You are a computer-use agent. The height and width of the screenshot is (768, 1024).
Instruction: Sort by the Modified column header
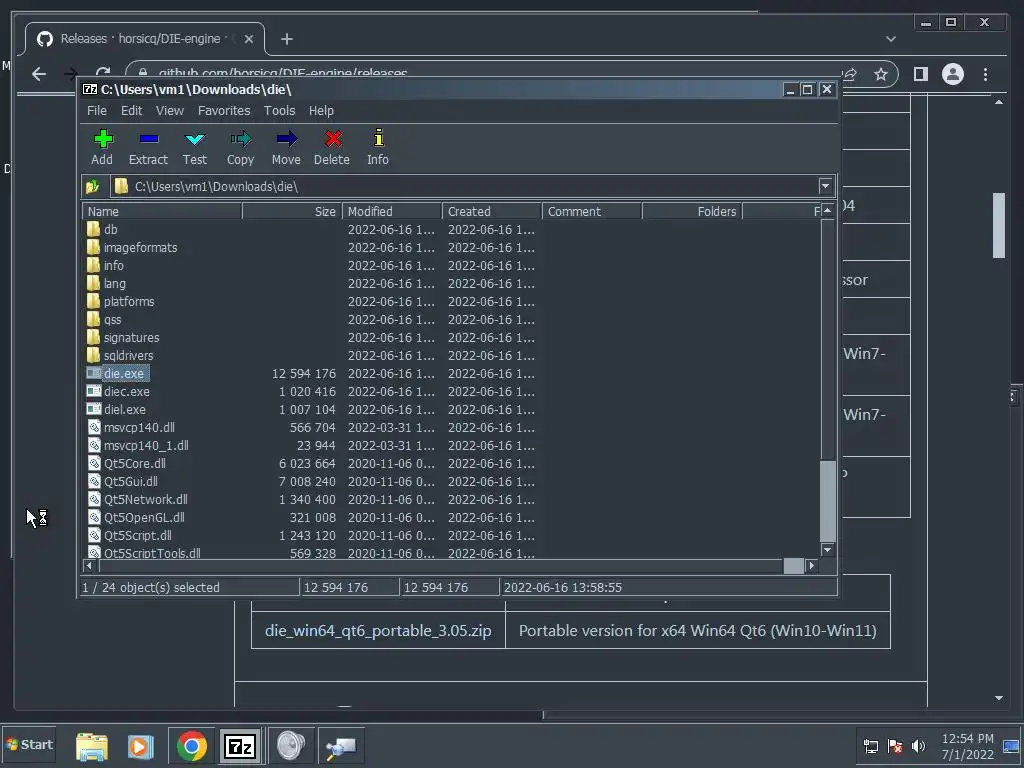[x=392, y=211]
